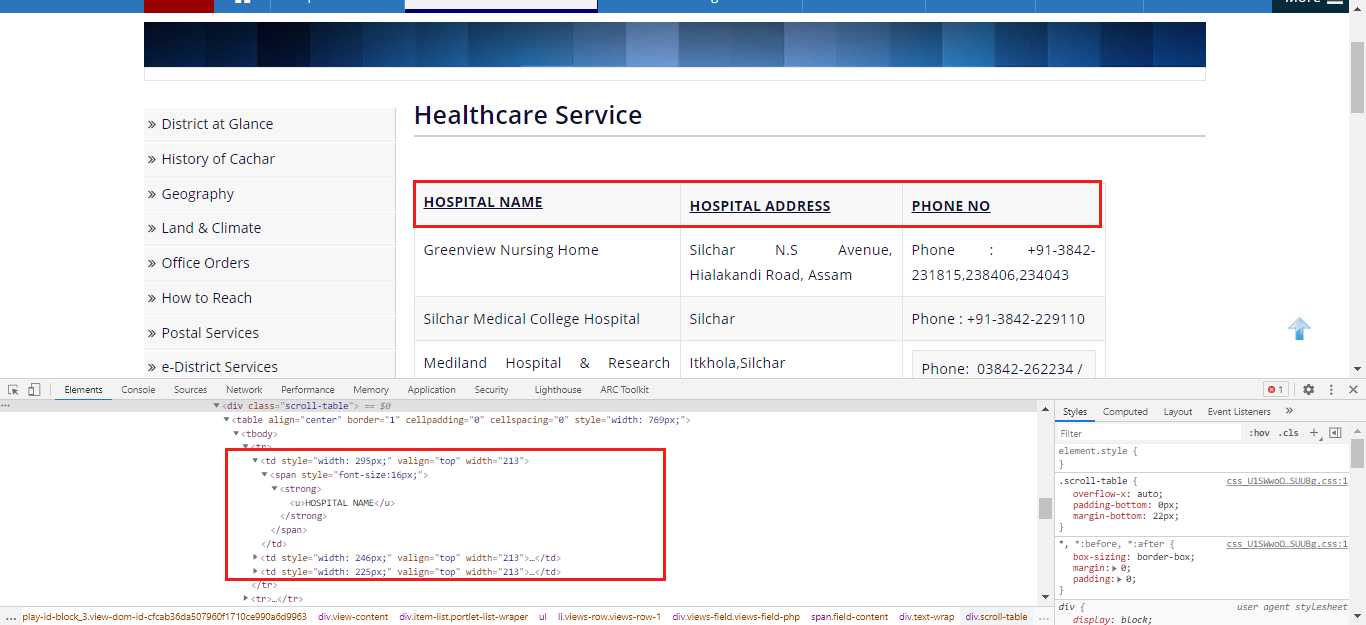1366x625 pixels.
Task: Expand the margin shorthand property triangle
Action: point(1115,567)
